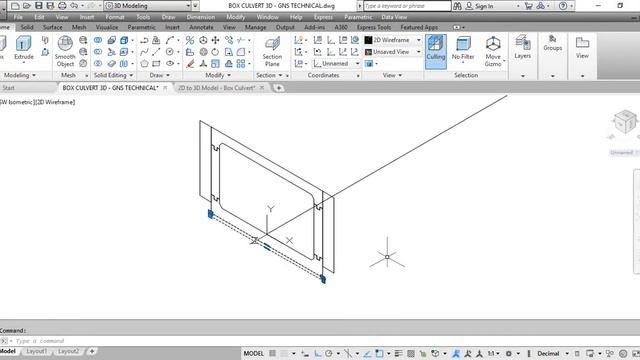Screen dimensions: 640x360
Task: Switch to Layout1 tab
Action: click(x=37, y=351)
